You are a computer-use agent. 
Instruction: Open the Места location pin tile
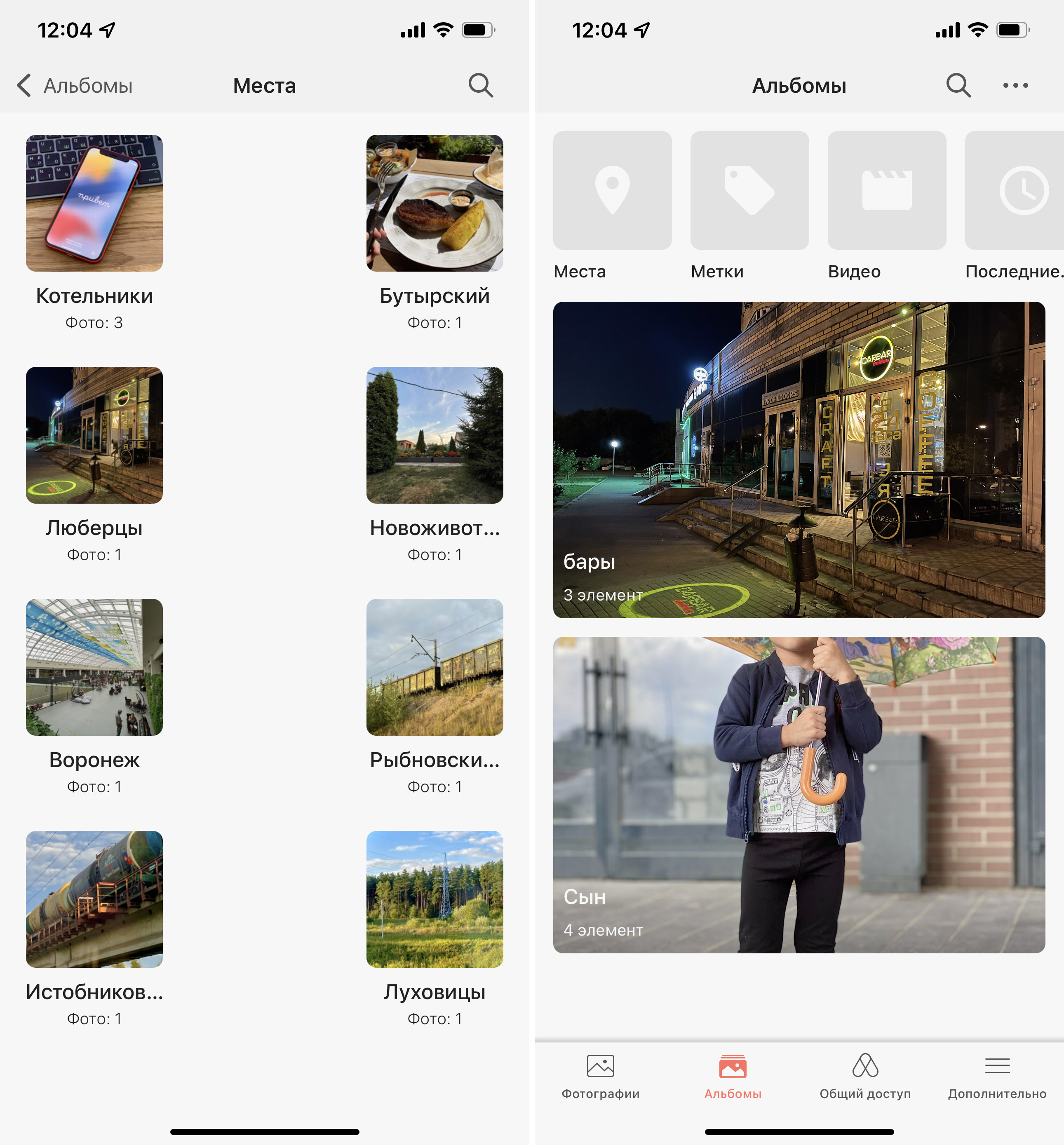612,190
